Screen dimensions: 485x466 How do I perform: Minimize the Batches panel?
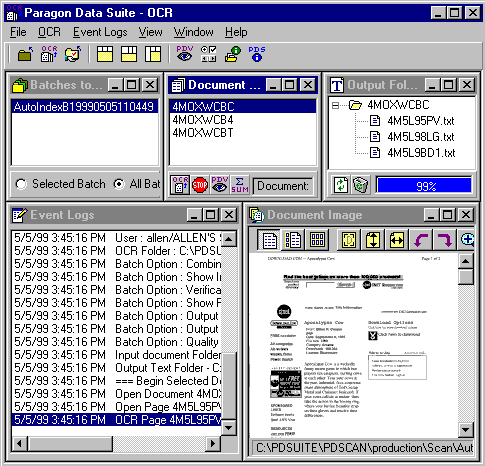click(115, 85)
